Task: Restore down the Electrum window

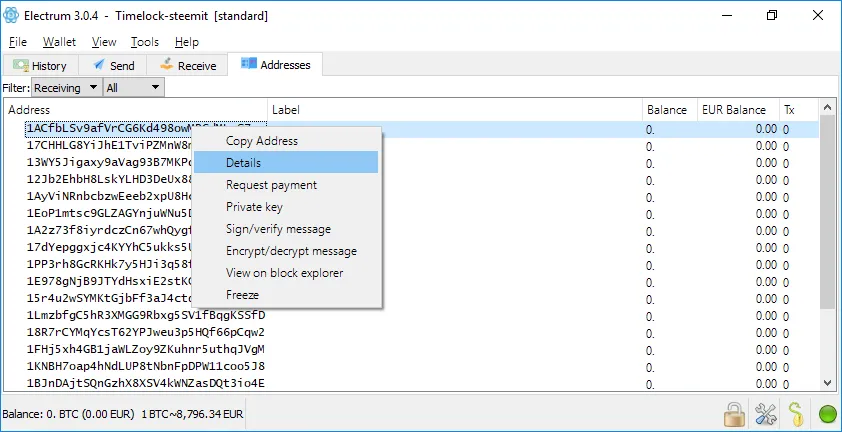Action: click(x=772, y=16)
